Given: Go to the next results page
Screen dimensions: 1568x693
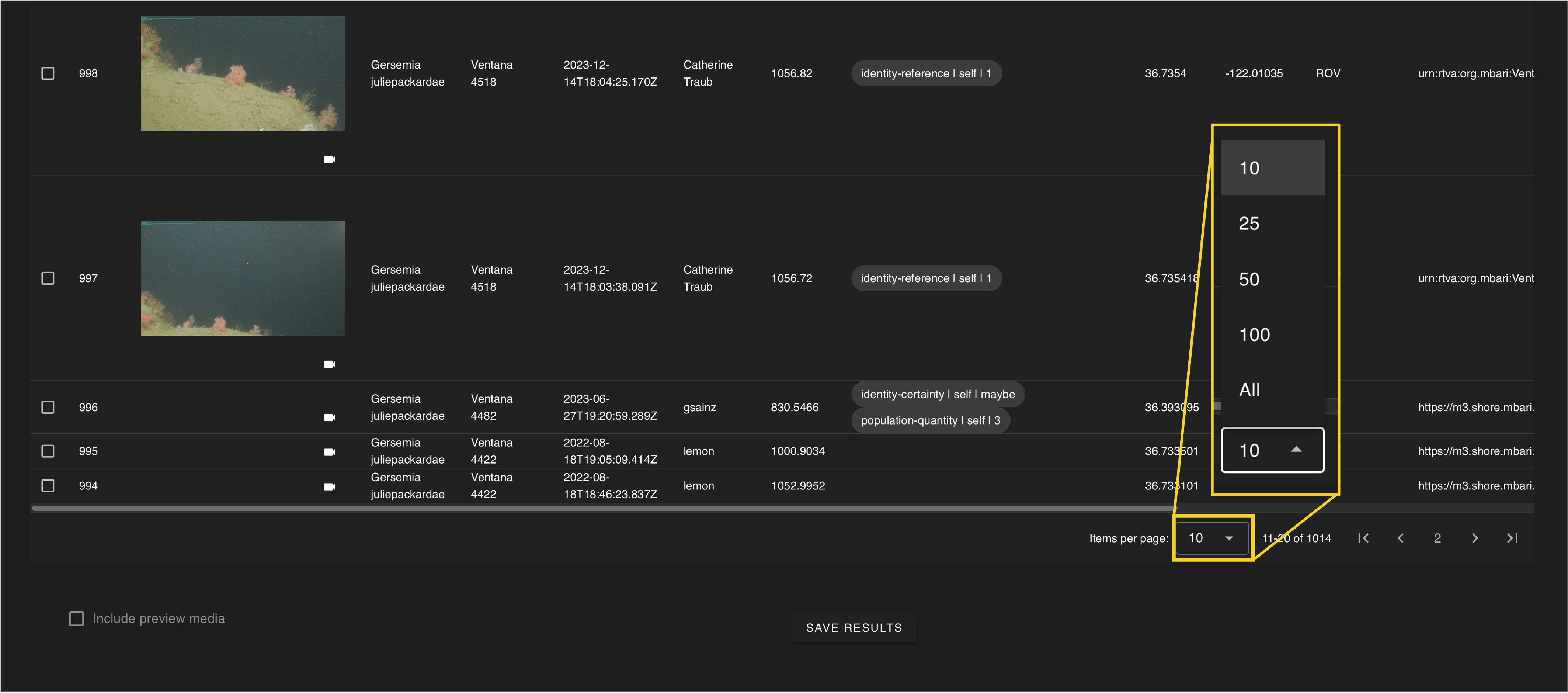Looking at the screenshot, I should (1475, 538).
